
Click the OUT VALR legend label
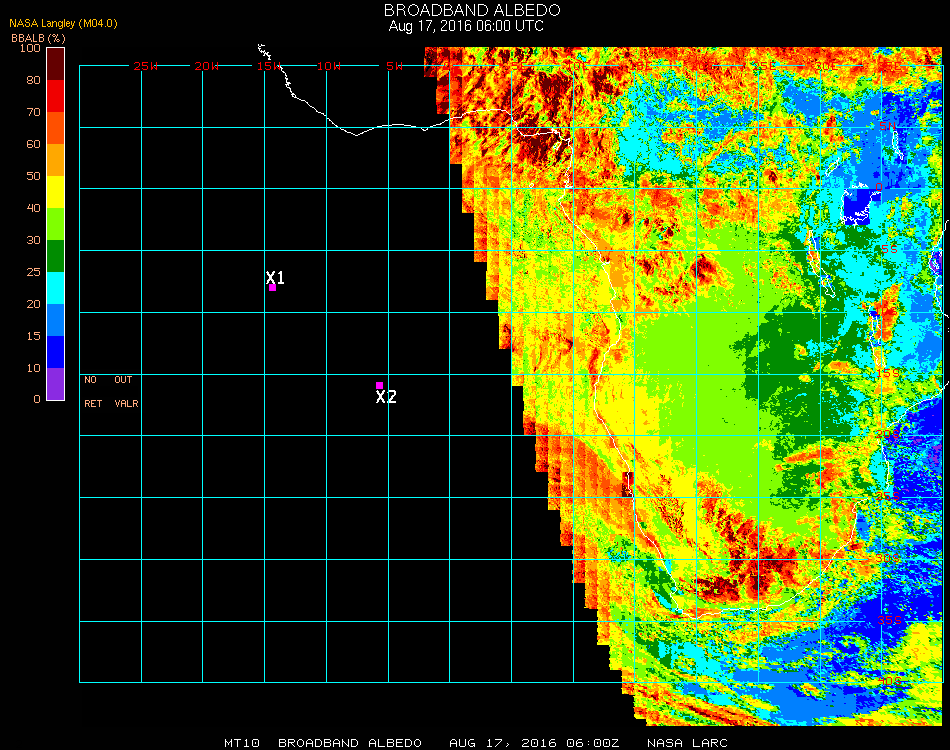tap(126, 392)
